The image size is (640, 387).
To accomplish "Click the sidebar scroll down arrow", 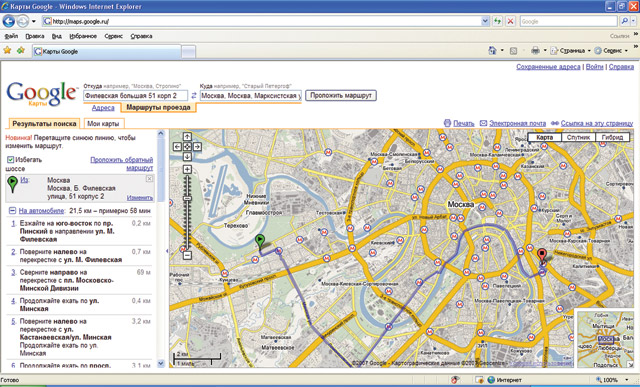I will (x=161, y=363).
